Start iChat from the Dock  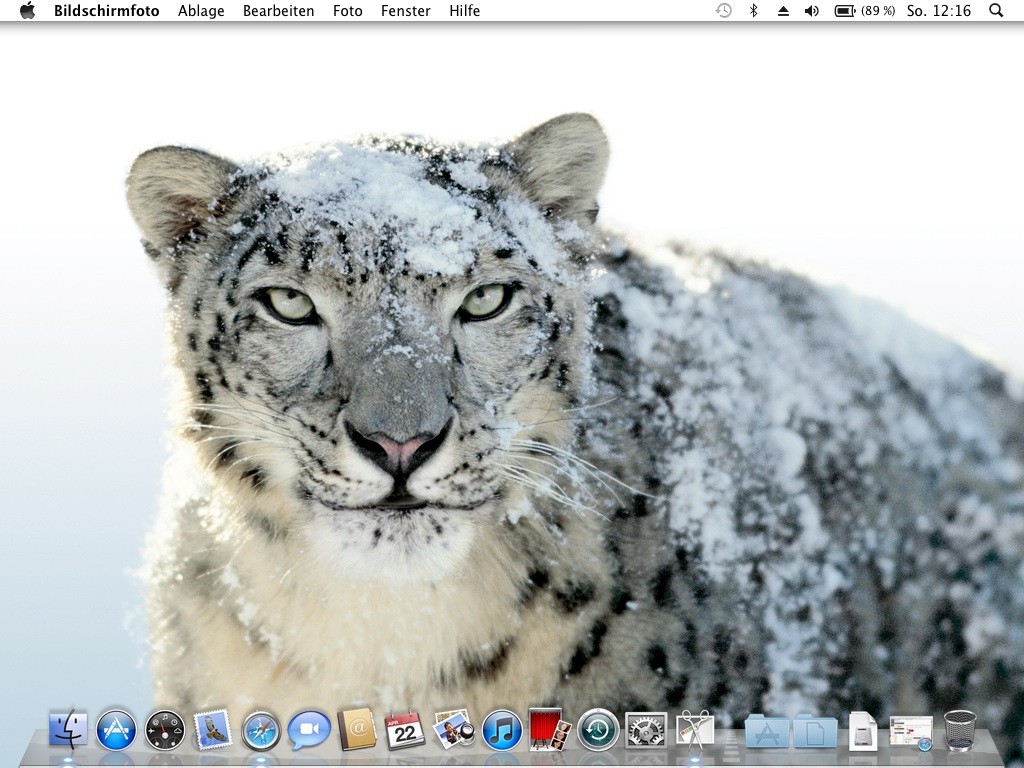coord(309,730)
